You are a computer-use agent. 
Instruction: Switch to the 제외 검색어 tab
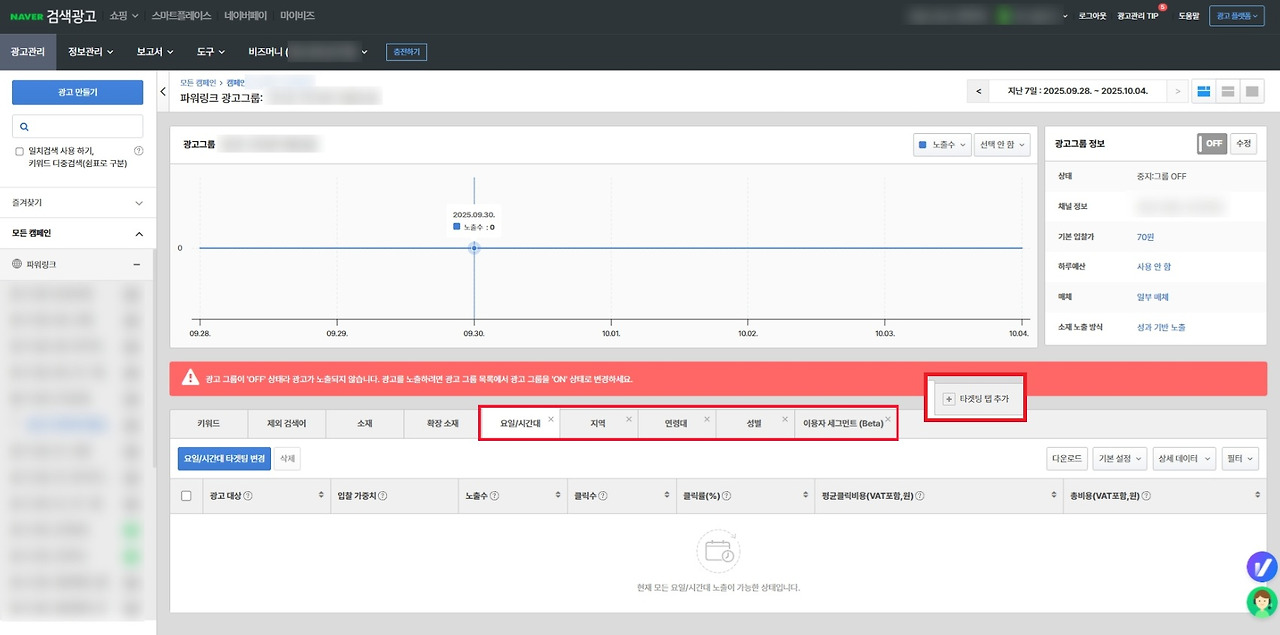pyautogui.click(x=287, y=424)
